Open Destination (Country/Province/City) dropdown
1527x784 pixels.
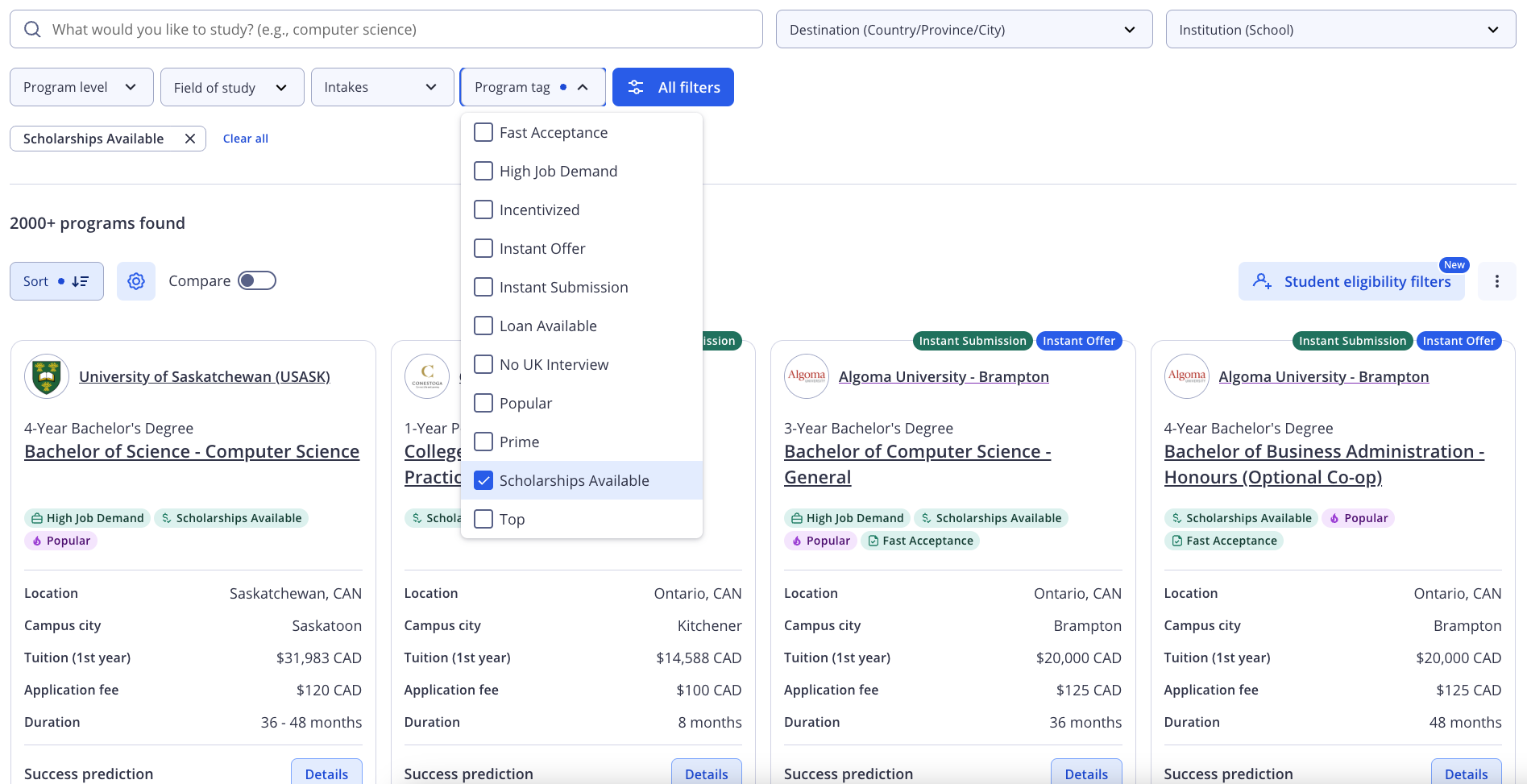(x=964, y=30)
